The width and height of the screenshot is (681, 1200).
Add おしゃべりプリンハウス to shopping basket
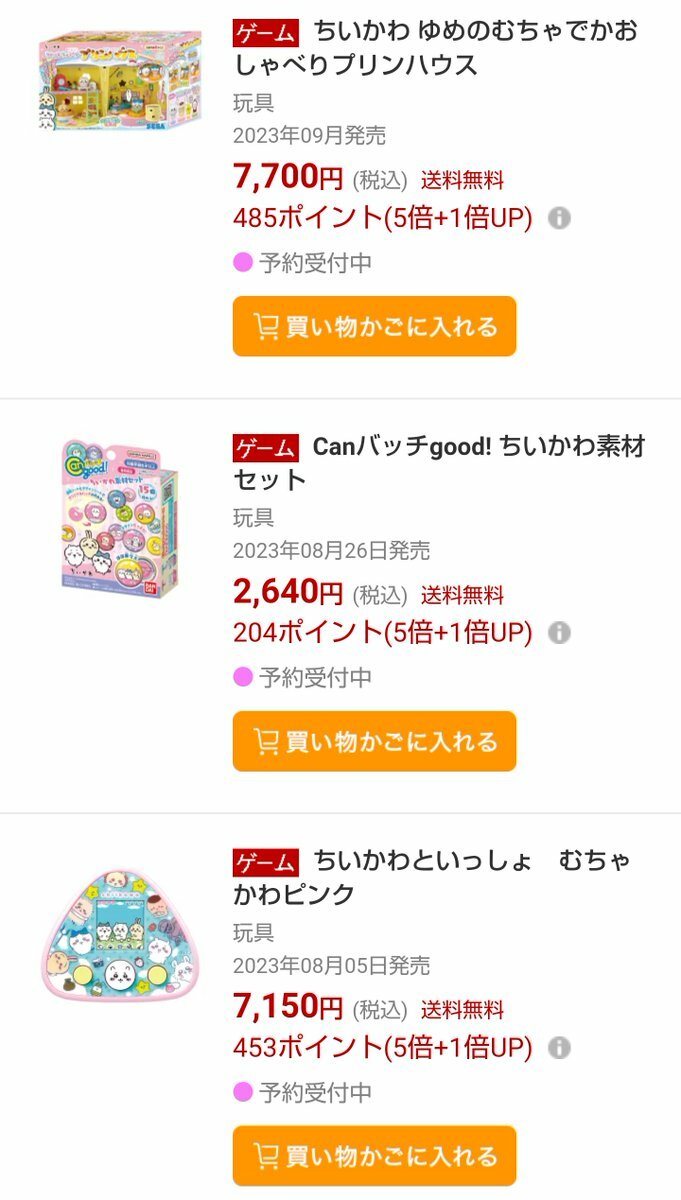click(374, 326)
